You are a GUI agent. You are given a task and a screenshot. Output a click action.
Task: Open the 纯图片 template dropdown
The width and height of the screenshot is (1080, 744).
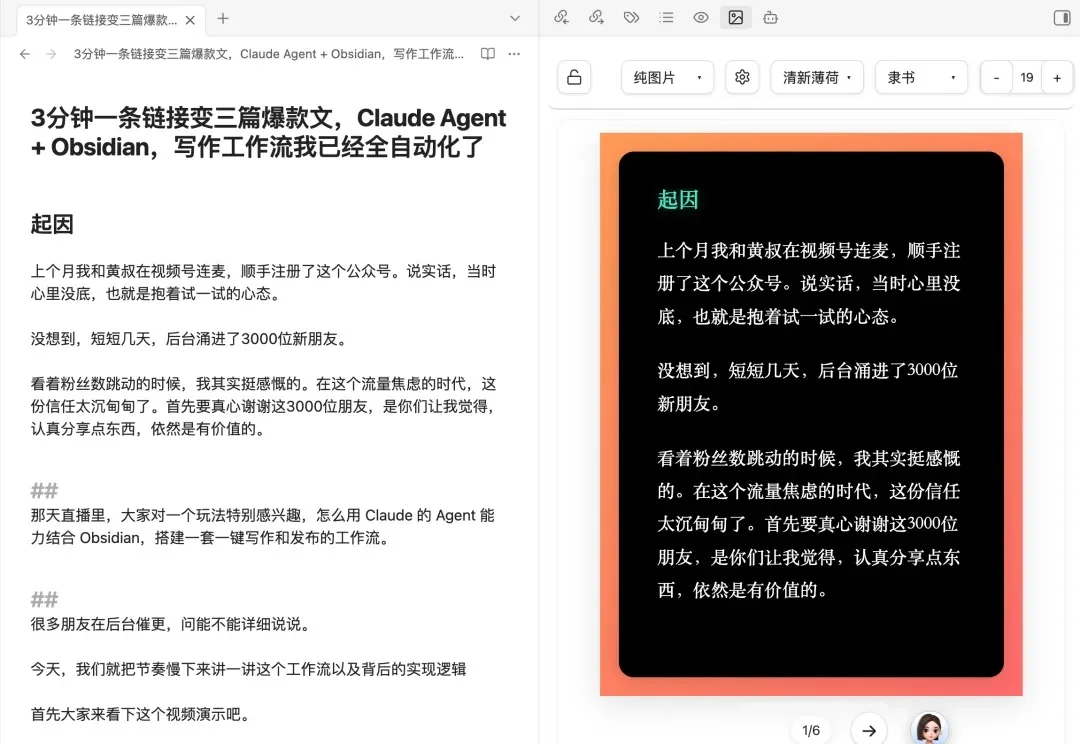pyautogui.click(x=667, y=77)
